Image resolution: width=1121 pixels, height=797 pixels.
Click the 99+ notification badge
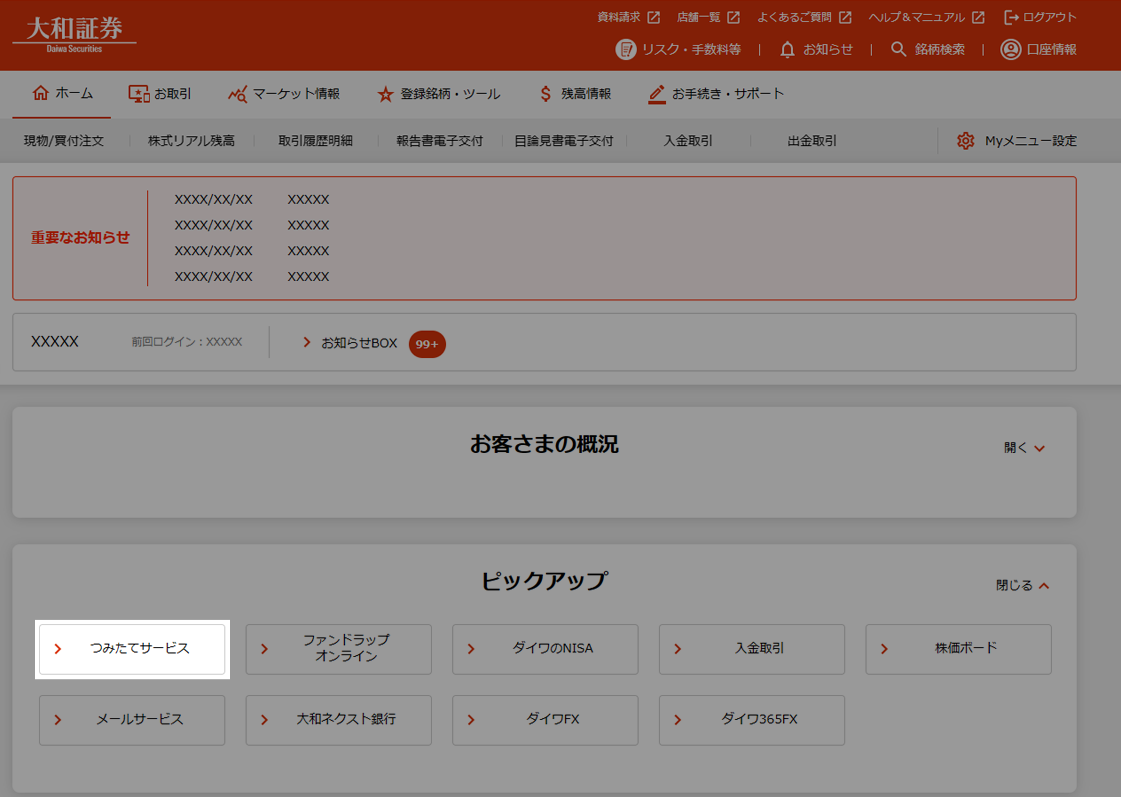click(x=427, y=344)
